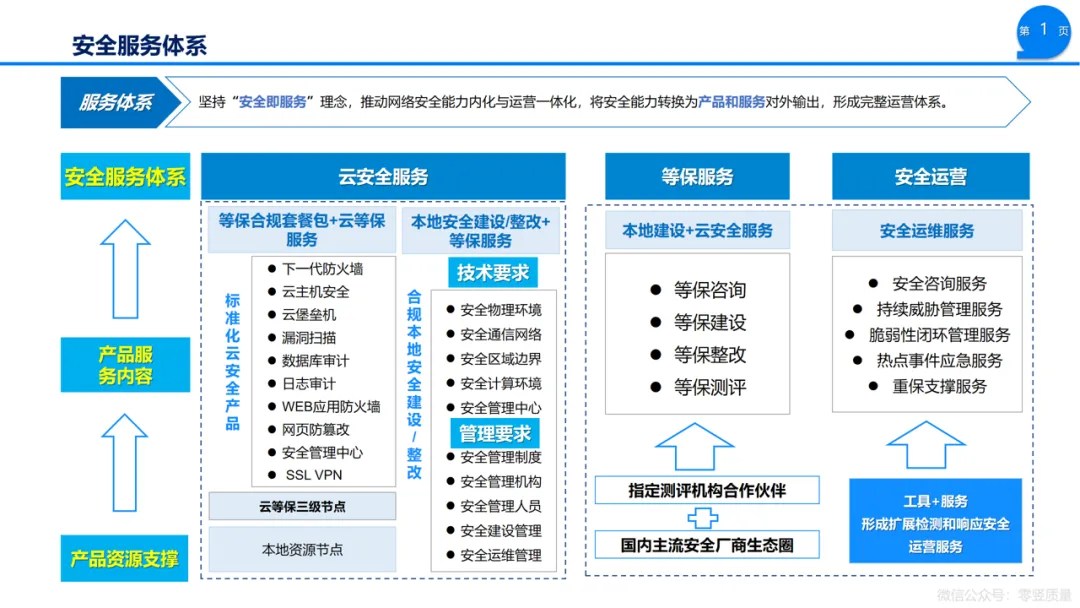1080x608 pixels.
Task: Click the vertical text 合规本地安全建设/整改
Action: (414, 384)
